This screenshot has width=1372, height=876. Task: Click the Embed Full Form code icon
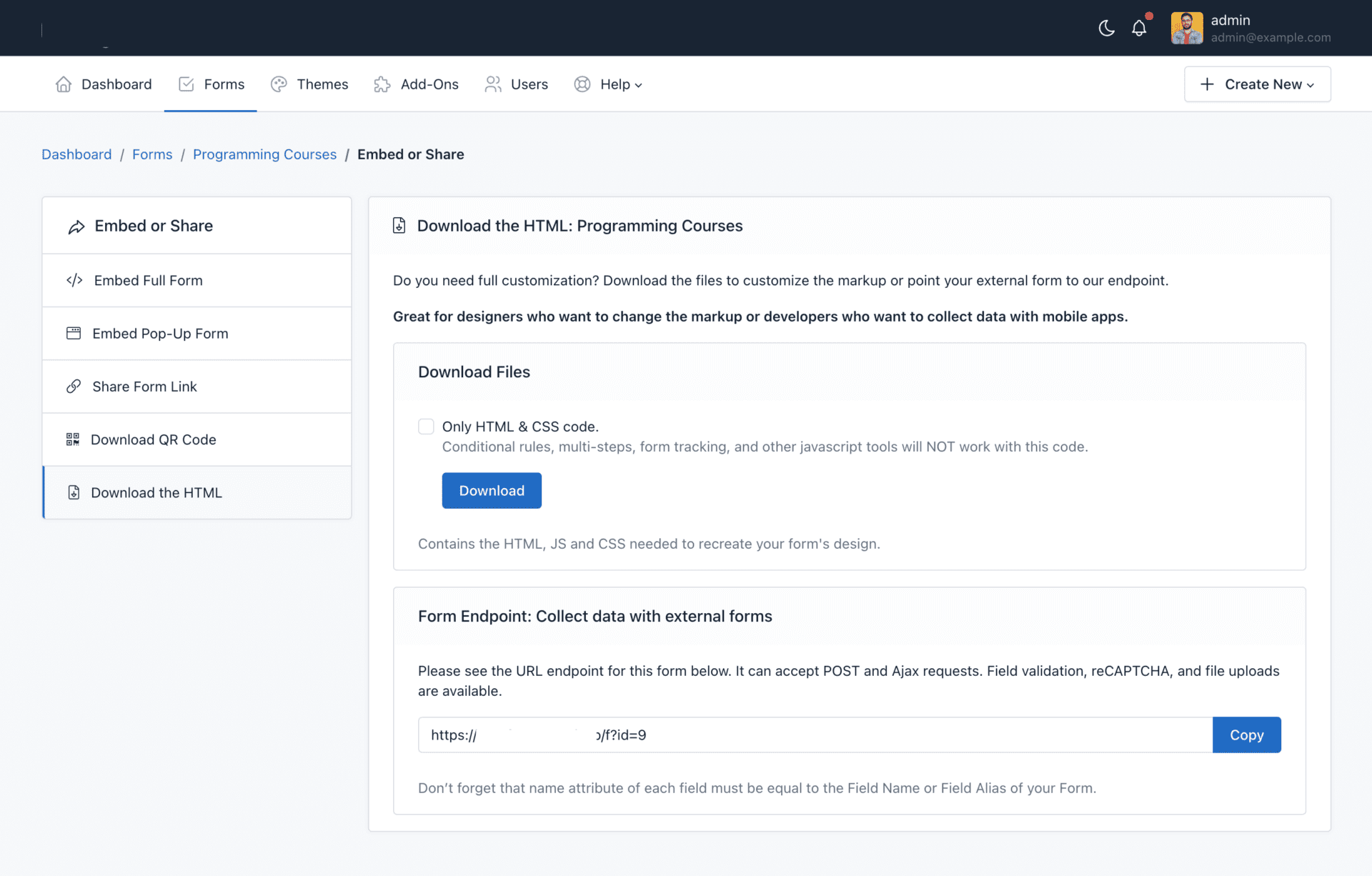click(74, 280)
